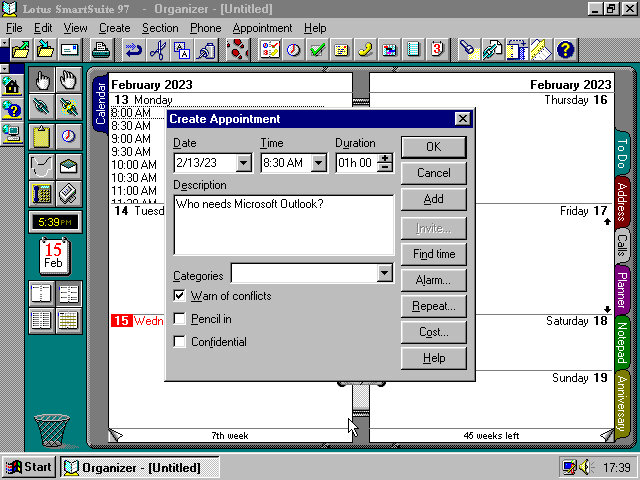Image resolution: width=640 pixels, height=480 pixels.
Task: Click the green checkmark toolbar icon
Action: pos(318,49)
